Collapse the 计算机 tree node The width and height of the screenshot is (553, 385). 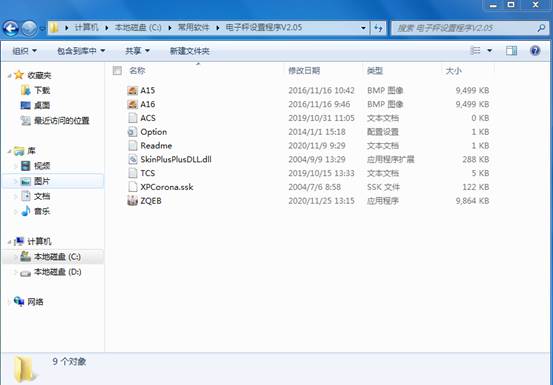tap(9, 242)
